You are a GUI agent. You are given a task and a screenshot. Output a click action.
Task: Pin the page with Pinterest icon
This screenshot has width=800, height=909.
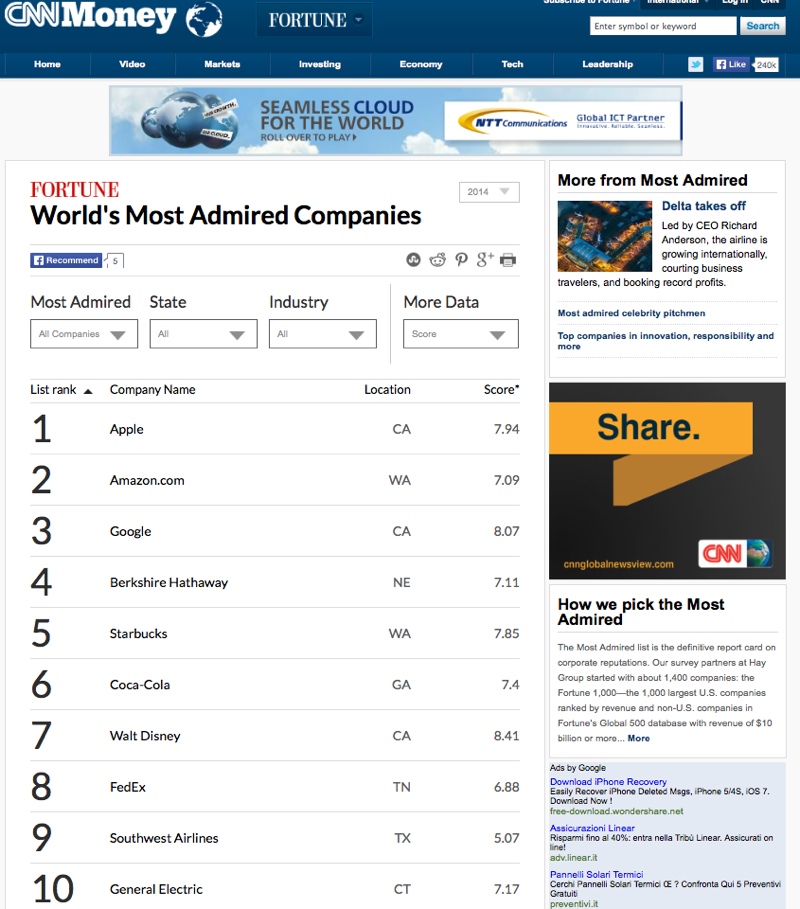tap(461, 260)
